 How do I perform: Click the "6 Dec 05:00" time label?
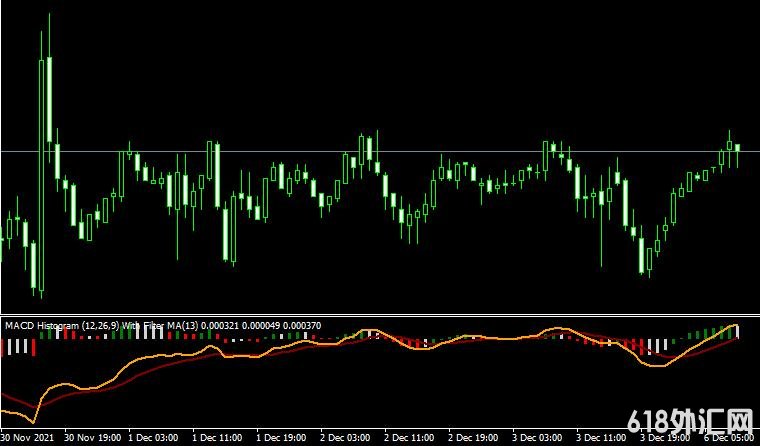730,437
